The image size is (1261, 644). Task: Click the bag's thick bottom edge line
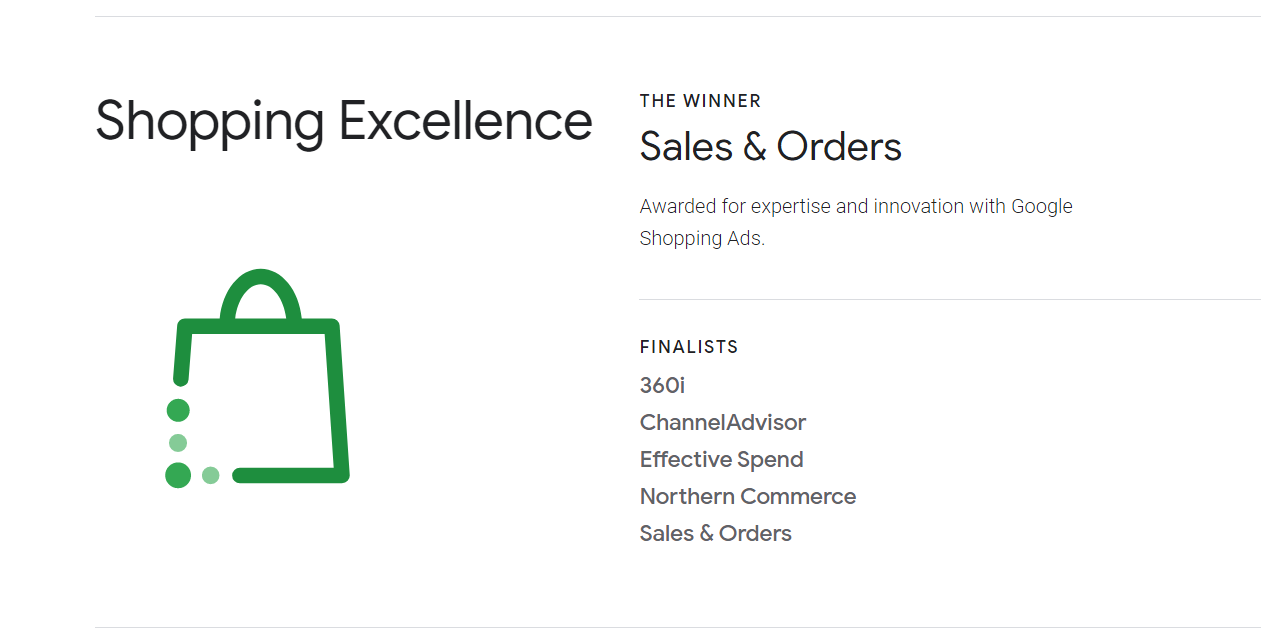[288, 475]
